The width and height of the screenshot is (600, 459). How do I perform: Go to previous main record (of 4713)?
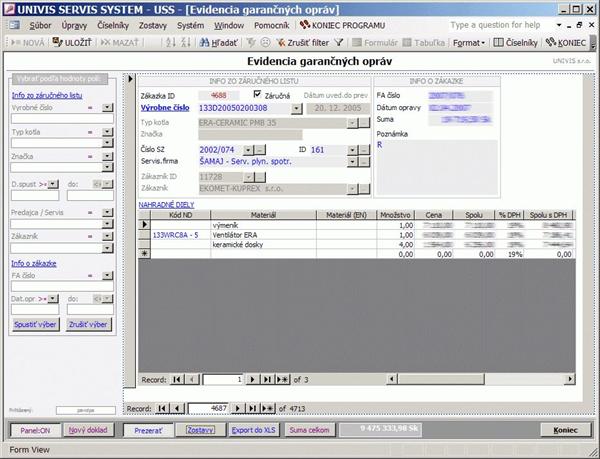click(x=176, y=409)
